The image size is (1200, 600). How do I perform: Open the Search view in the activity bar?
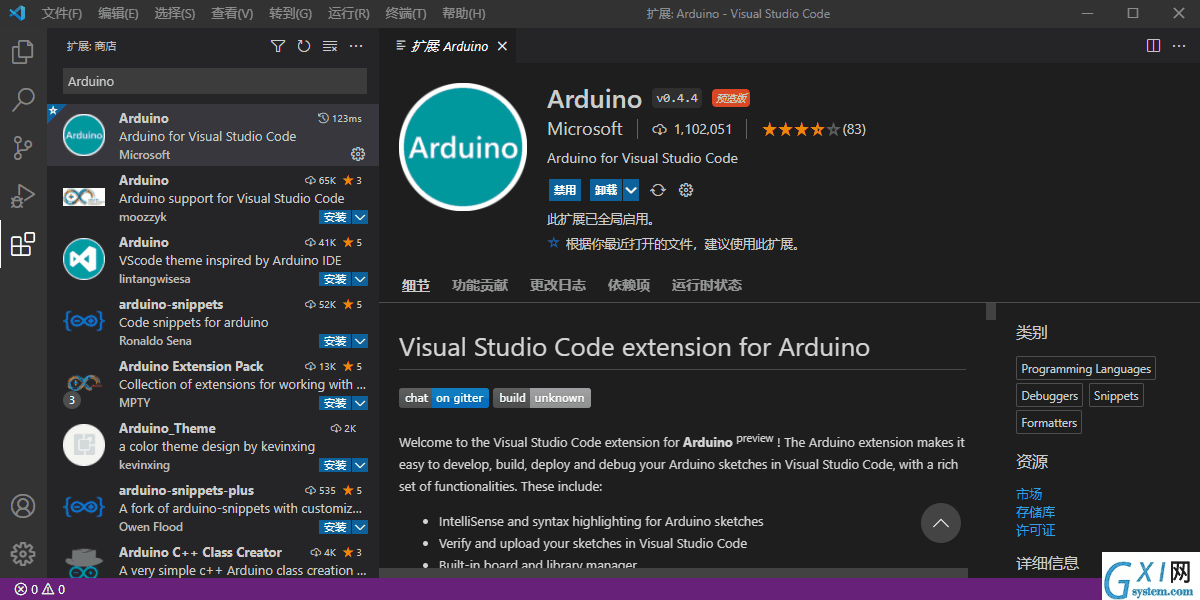coord(23,100)
